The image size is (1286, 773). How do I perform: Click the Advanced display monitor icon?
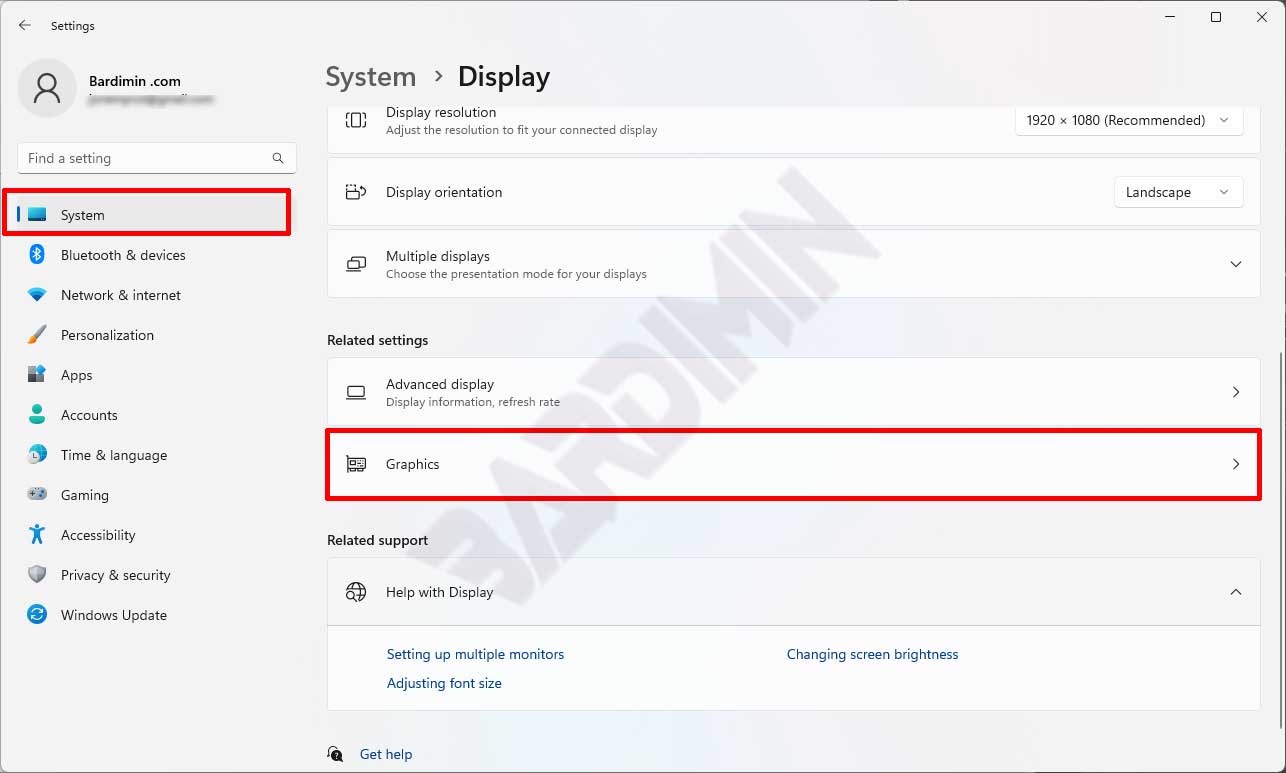(355, 392)
